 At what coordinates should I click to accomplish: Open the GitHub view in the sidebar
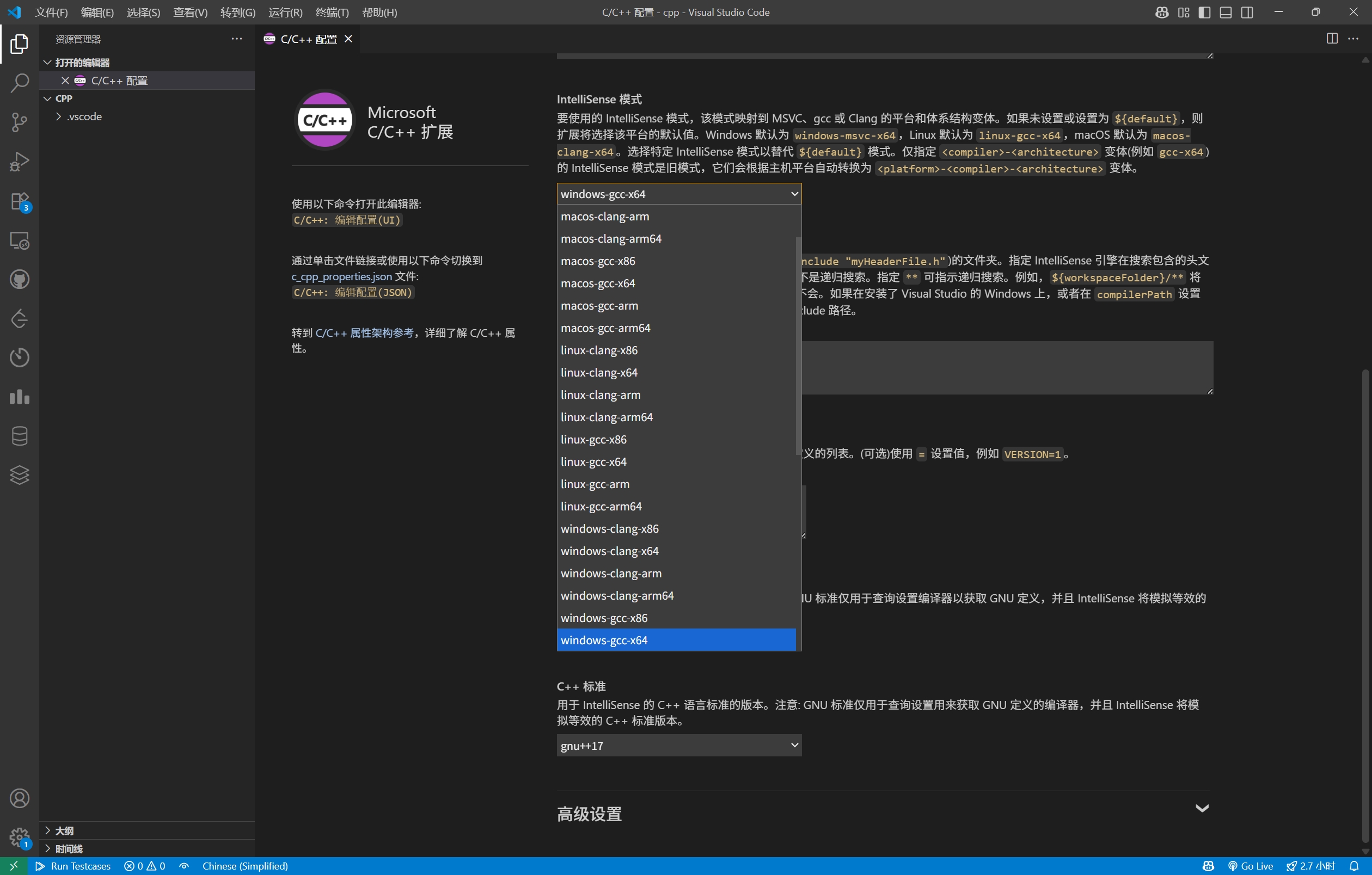click(x=20, y=279)
